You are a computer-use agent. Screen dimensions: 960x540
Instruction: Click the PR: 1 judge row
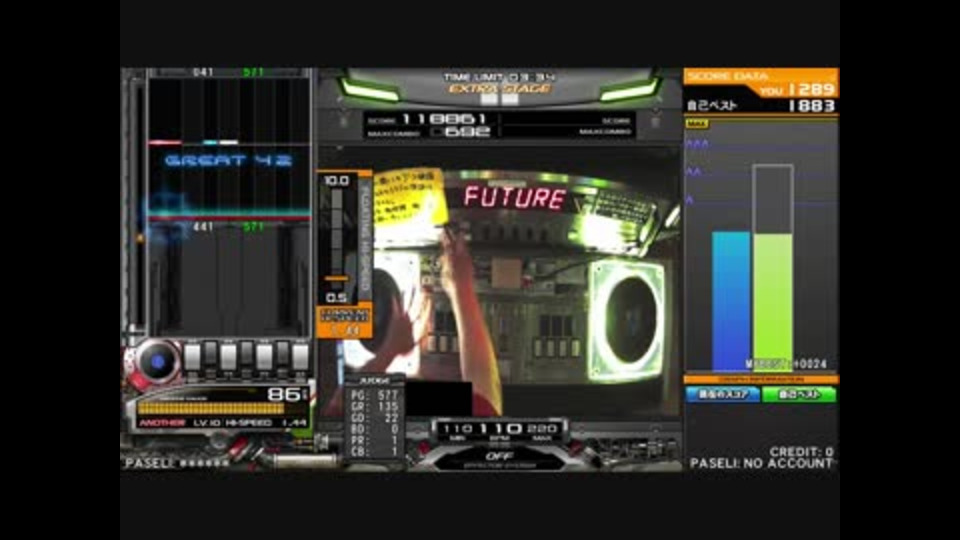point(375,440)
